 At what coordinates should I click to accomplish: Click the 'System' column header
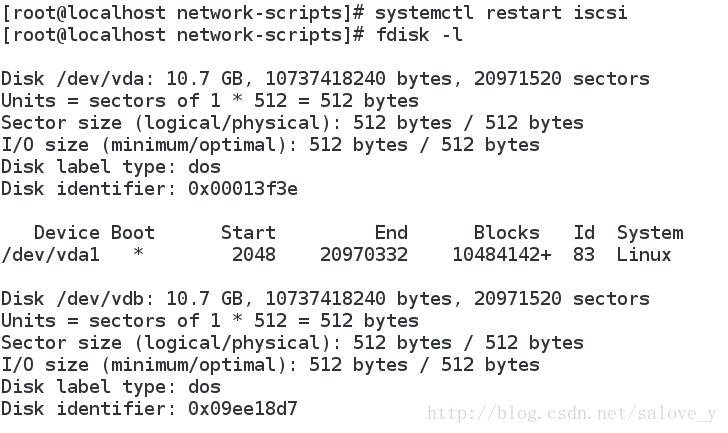[650, 233]
